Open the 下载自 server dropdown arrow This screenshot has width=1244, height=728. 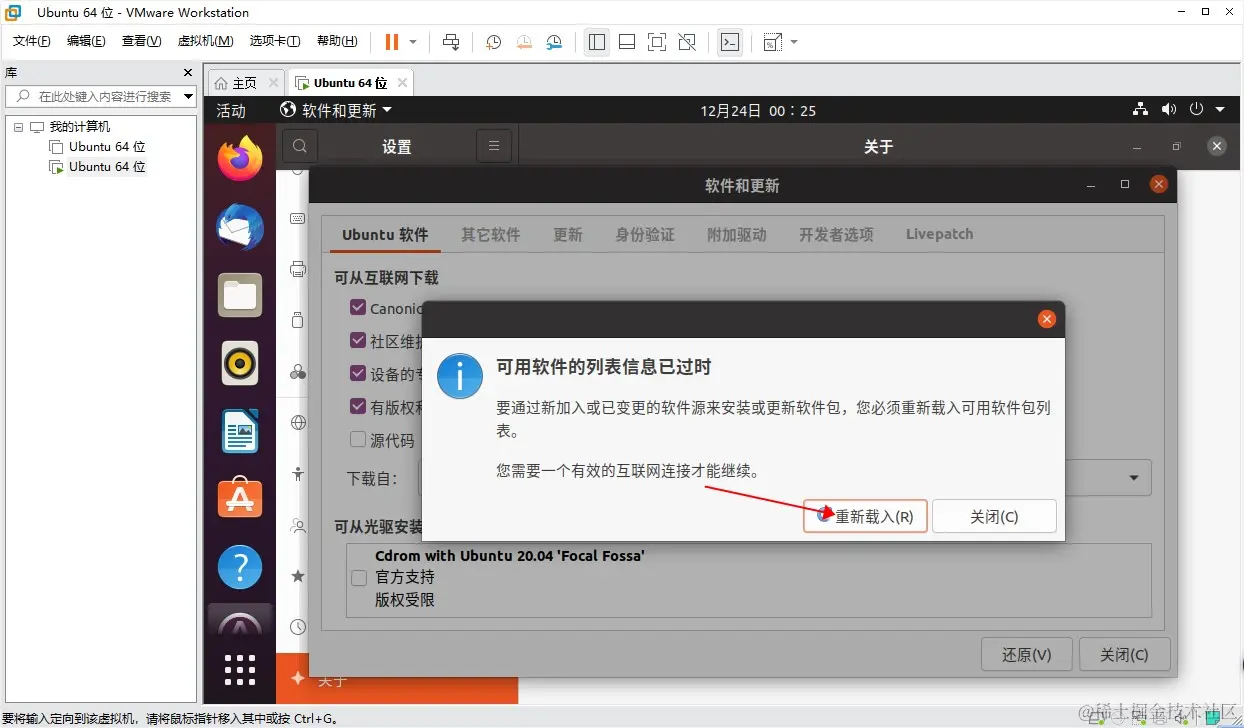click(1134, 478)
